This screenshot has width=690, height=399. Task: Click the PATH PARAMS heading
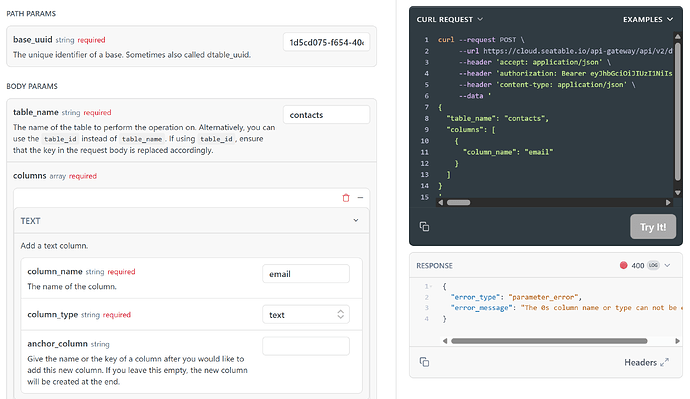pyautogui.click(x=31, y=14)
